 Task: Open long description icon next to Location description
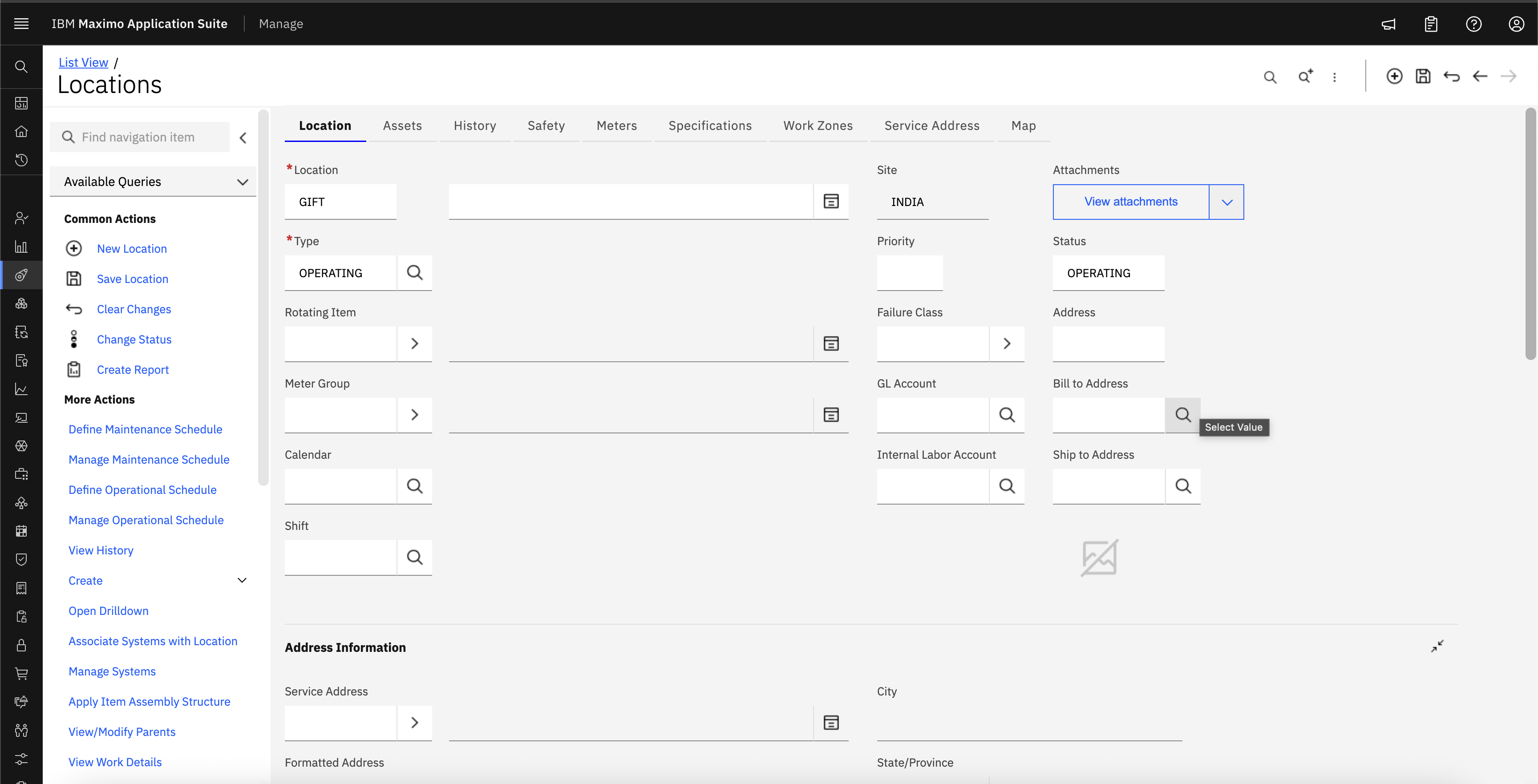(x=831, y=201)
